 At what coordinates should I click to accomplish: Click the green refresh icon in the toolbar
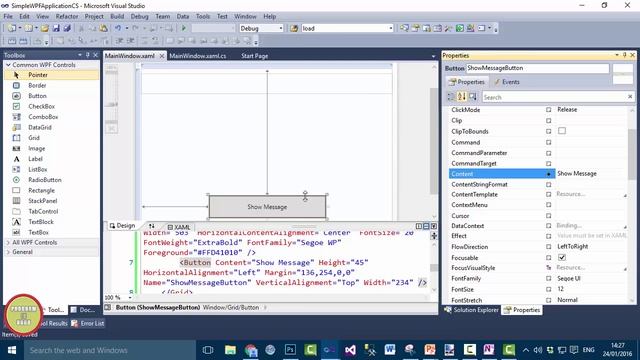pyautogui.click(x=460, y=28)
